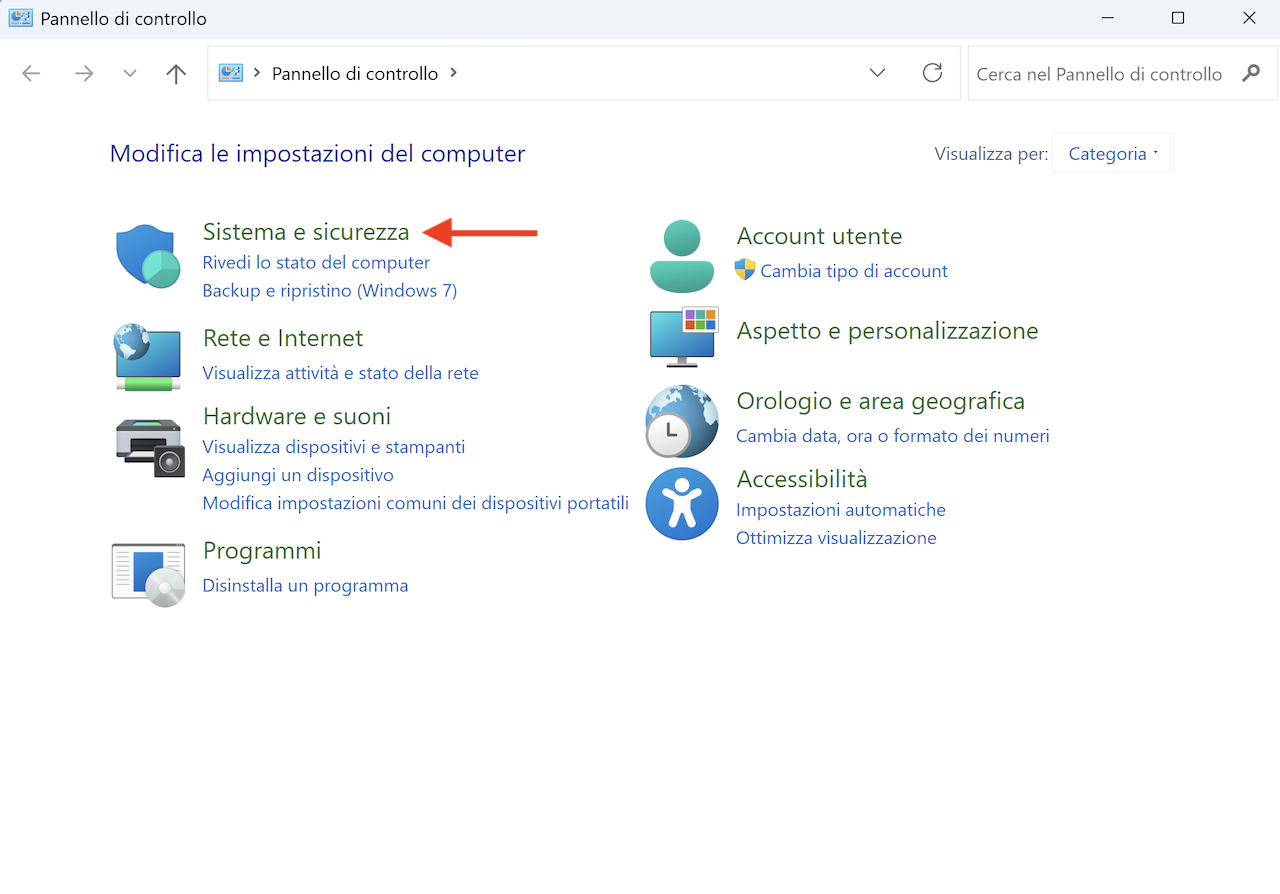Image resolution: width=1280 pixels, height=894 pixels.
Task: Select the Pannello di controllo breadcrumb
Action: pos(355,73)
